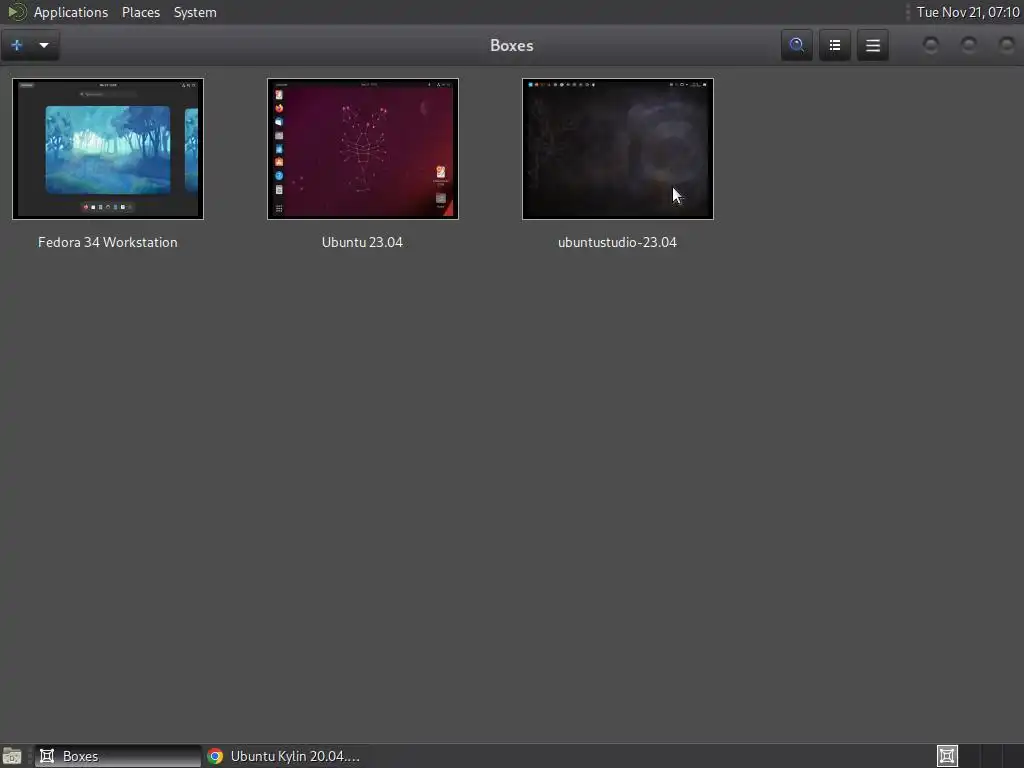Switch to Boxes taskbar entry
The image size is (1024, 768).
pyautogui.click(x=118, y=756)
